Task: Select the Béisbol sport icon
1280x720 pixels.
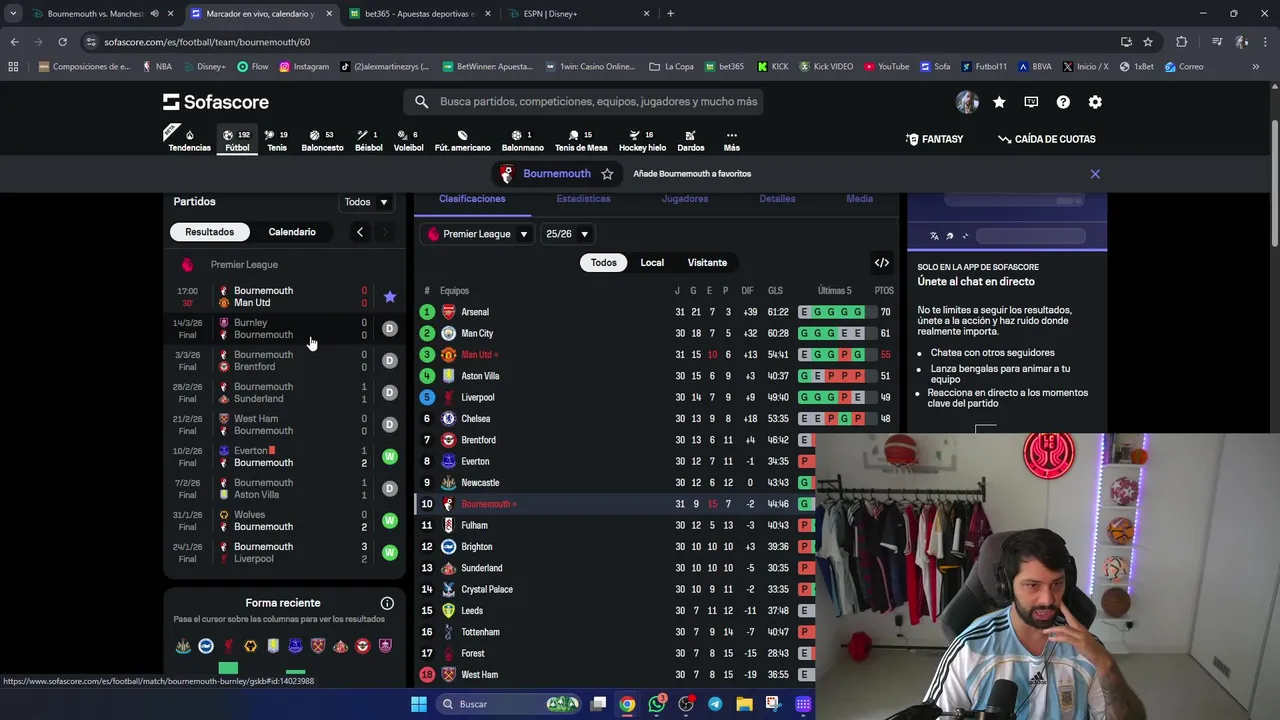Action: point(369,140)
